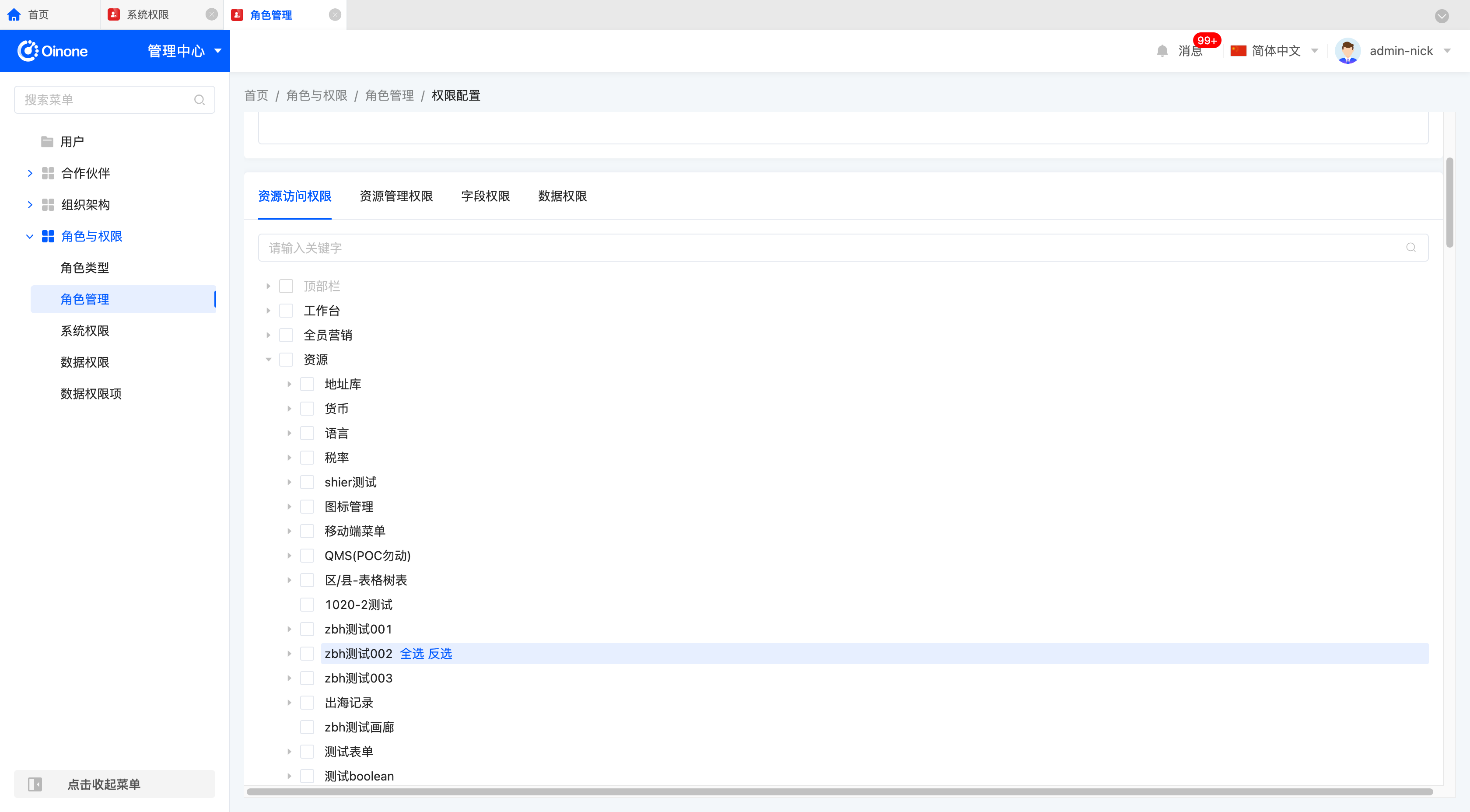Open the 简体中文 language dropdown
The width and height of the screenshot is (1470, 812).
click(1284, 51)
